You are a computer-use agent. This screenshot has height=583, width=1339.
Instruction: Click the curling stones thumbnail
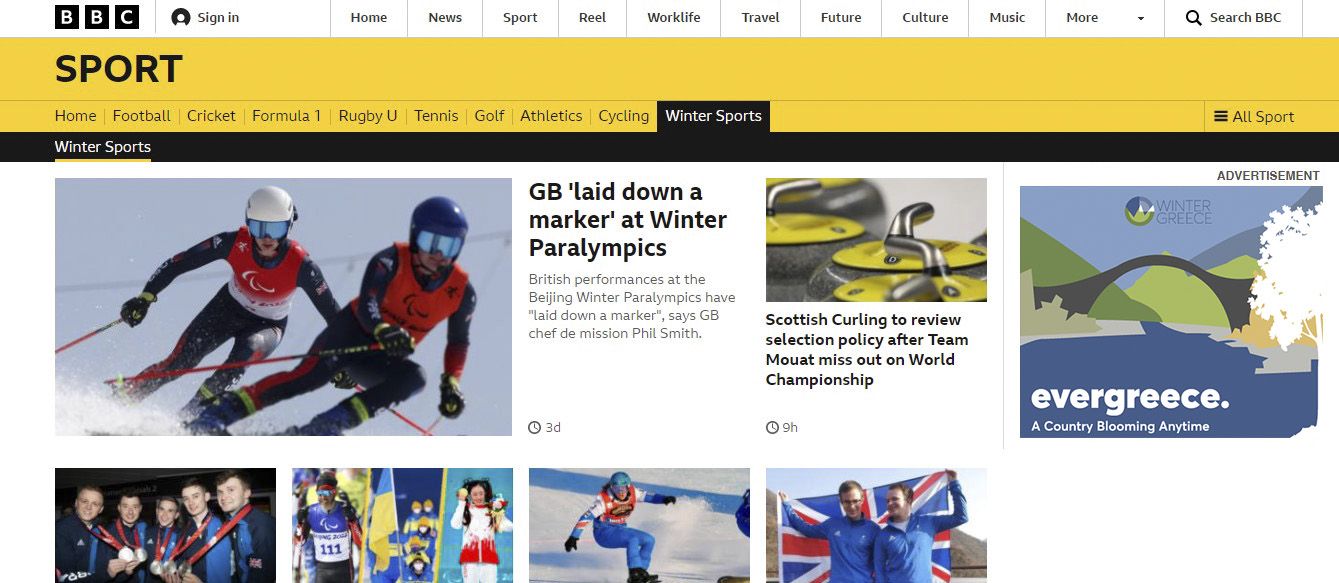point(876,240)
